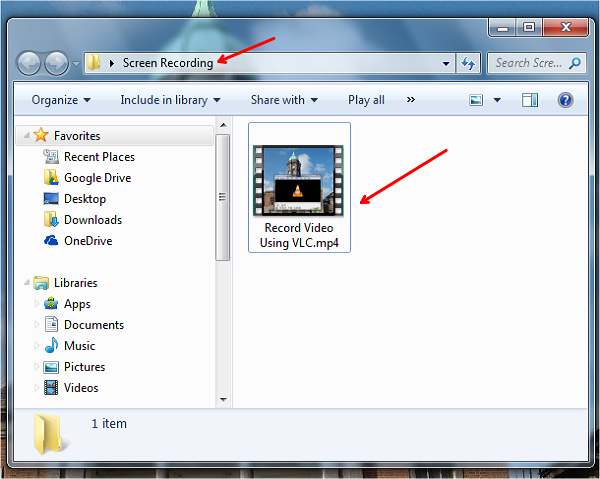Open the Apps library

tap(77, 304)
